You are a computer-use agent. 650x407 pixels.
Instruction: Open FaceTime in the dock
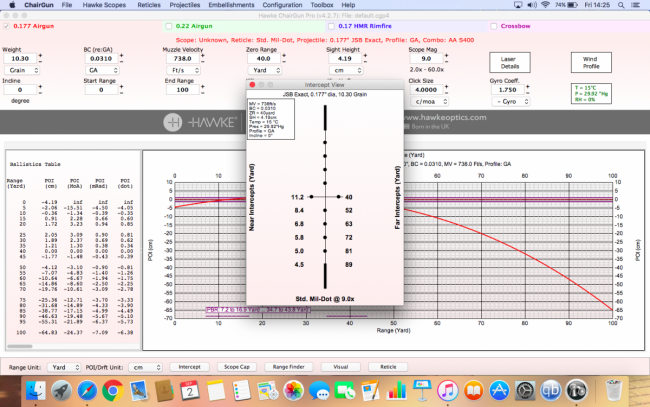click(344, 390)
